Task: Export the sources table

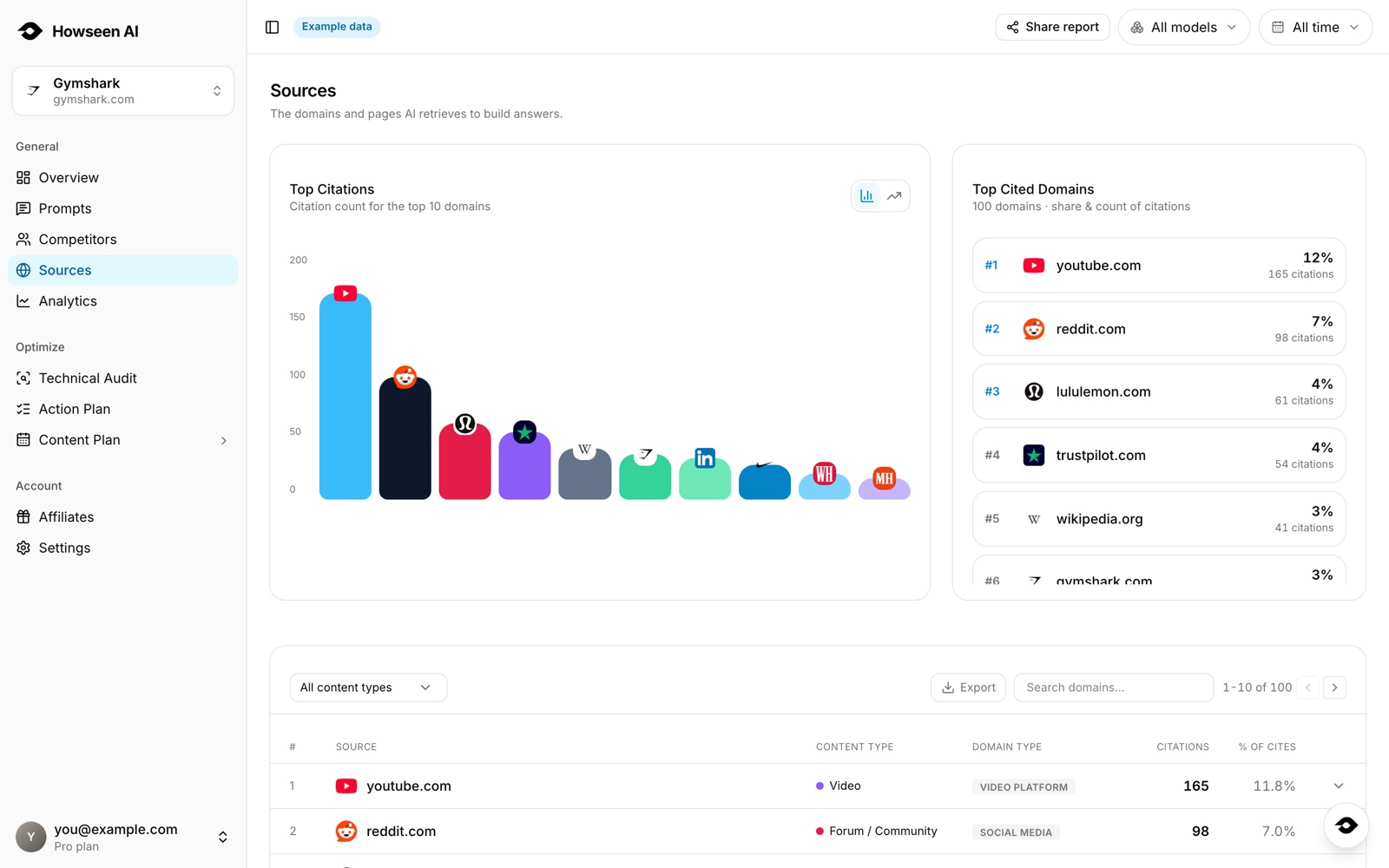Action: coord(969,687)
